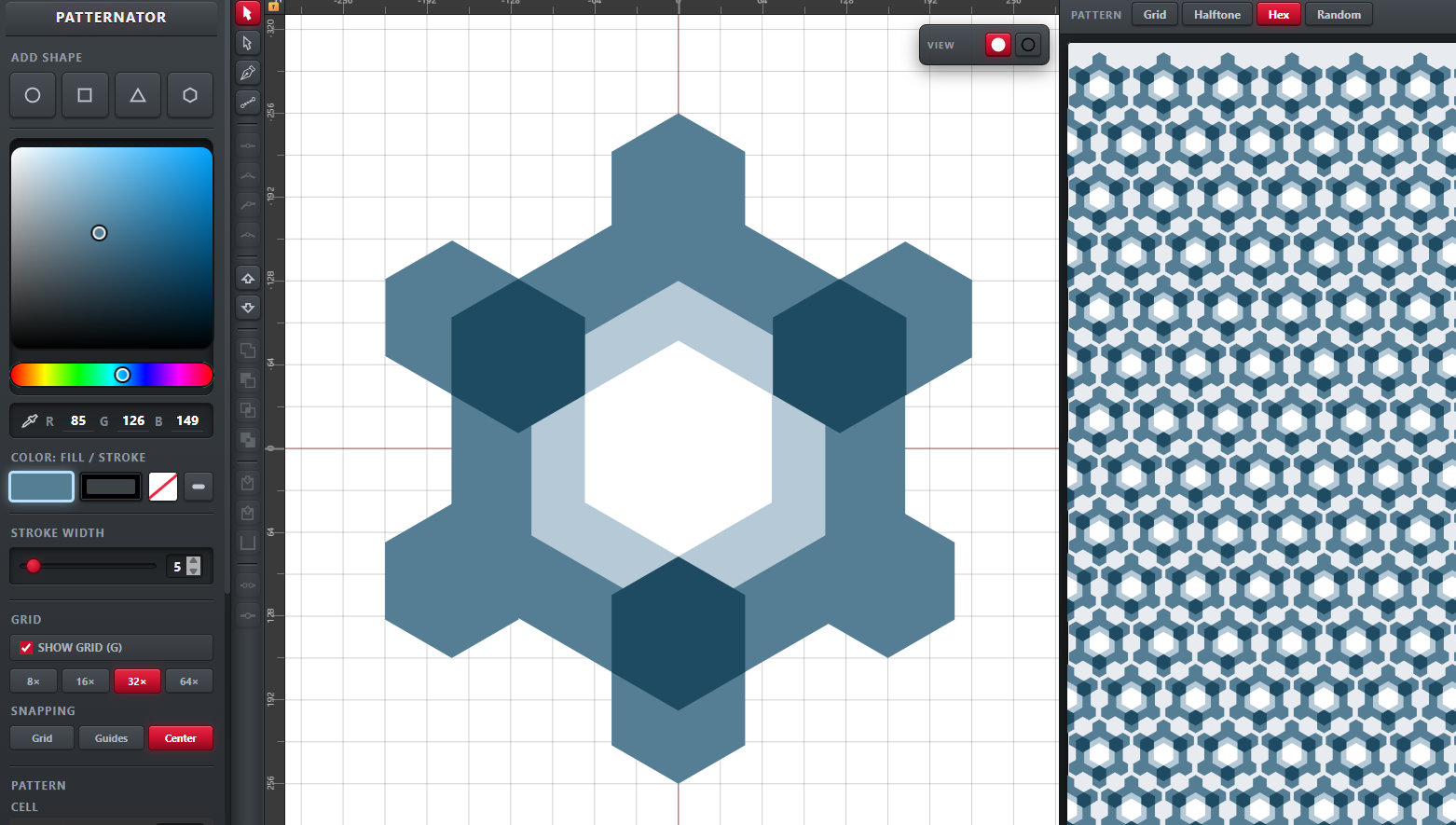
Task: Click the bring forward up-arrow icon
Action: pyautogui.click(x=247, y=278)
